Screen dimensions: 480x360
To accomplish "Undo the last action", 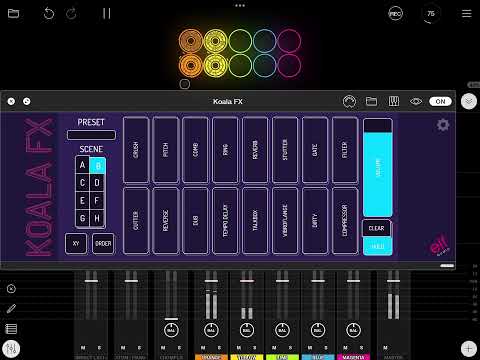I will pyautogui.click(x=49, y=14).
